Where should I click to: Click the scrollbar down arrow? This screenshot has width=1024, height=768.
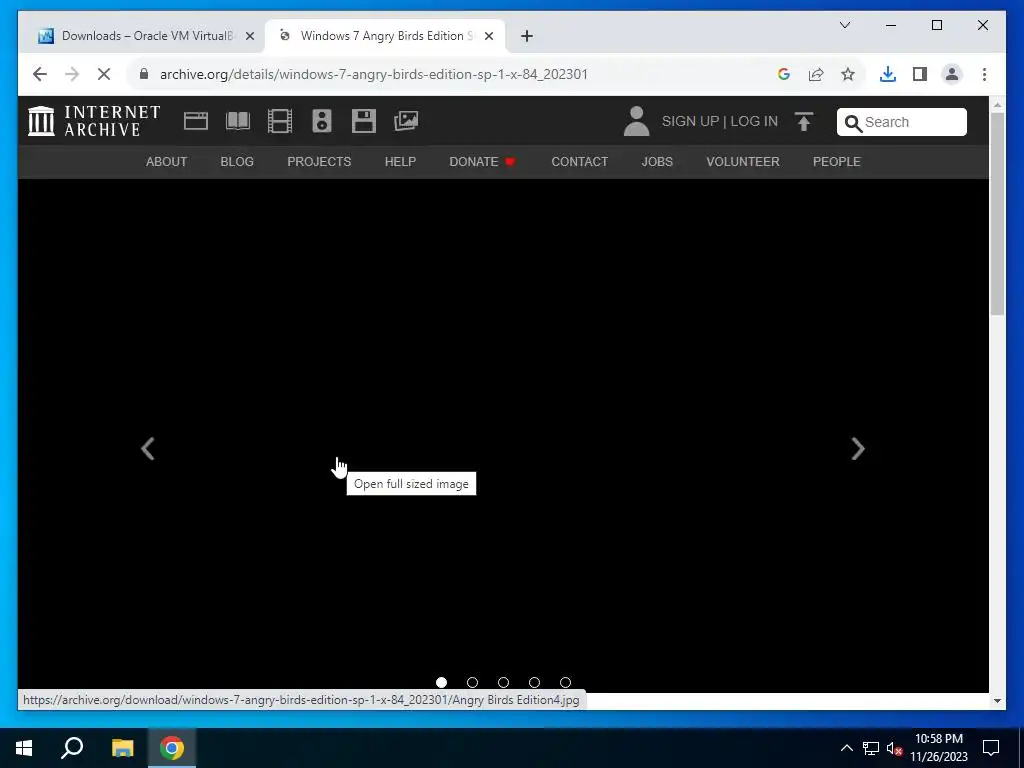(997, 701)
